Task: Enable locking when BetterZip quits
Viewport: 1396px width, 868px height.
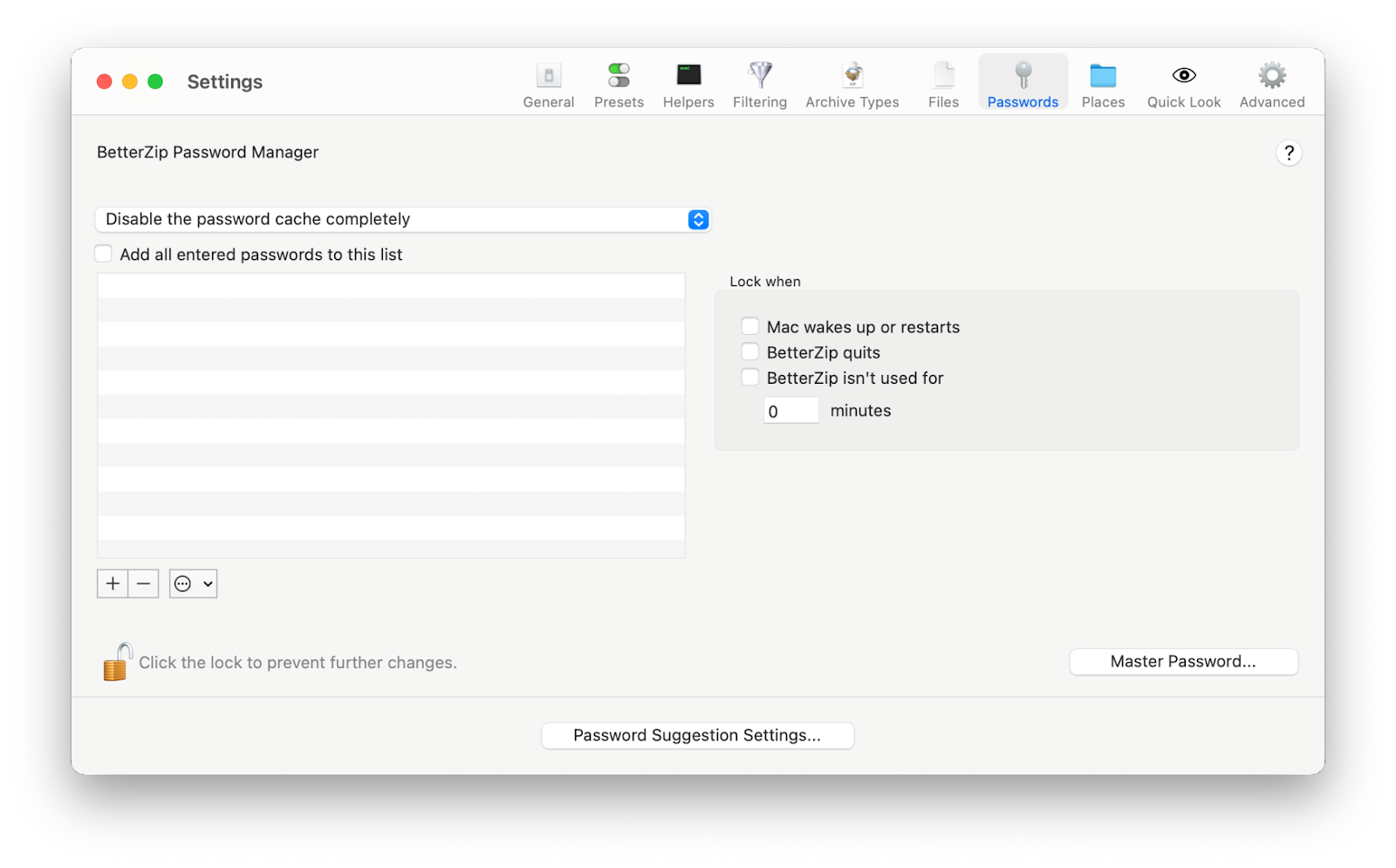Action: coord(750,351)
